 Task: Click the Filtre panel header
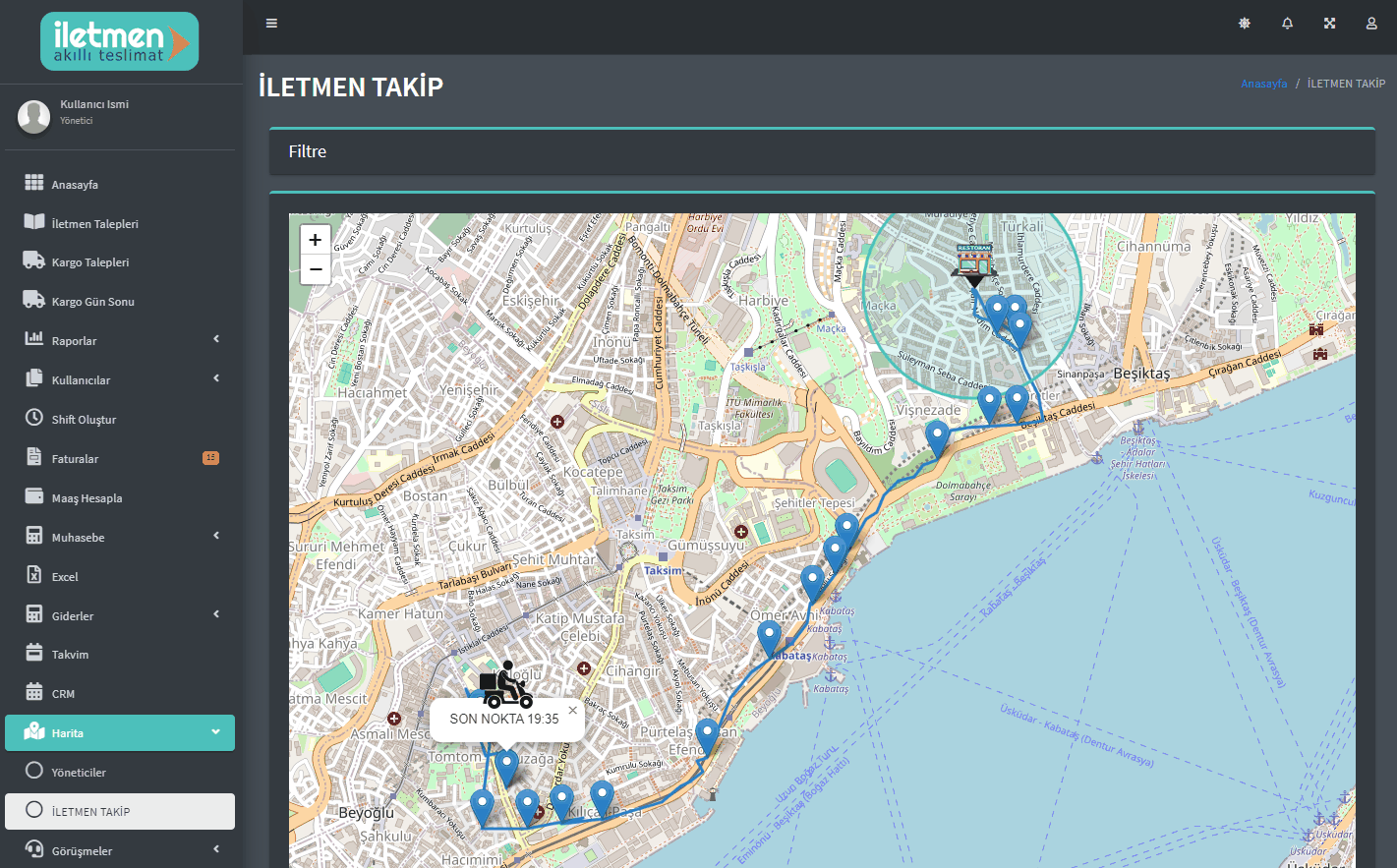(822, 151)
